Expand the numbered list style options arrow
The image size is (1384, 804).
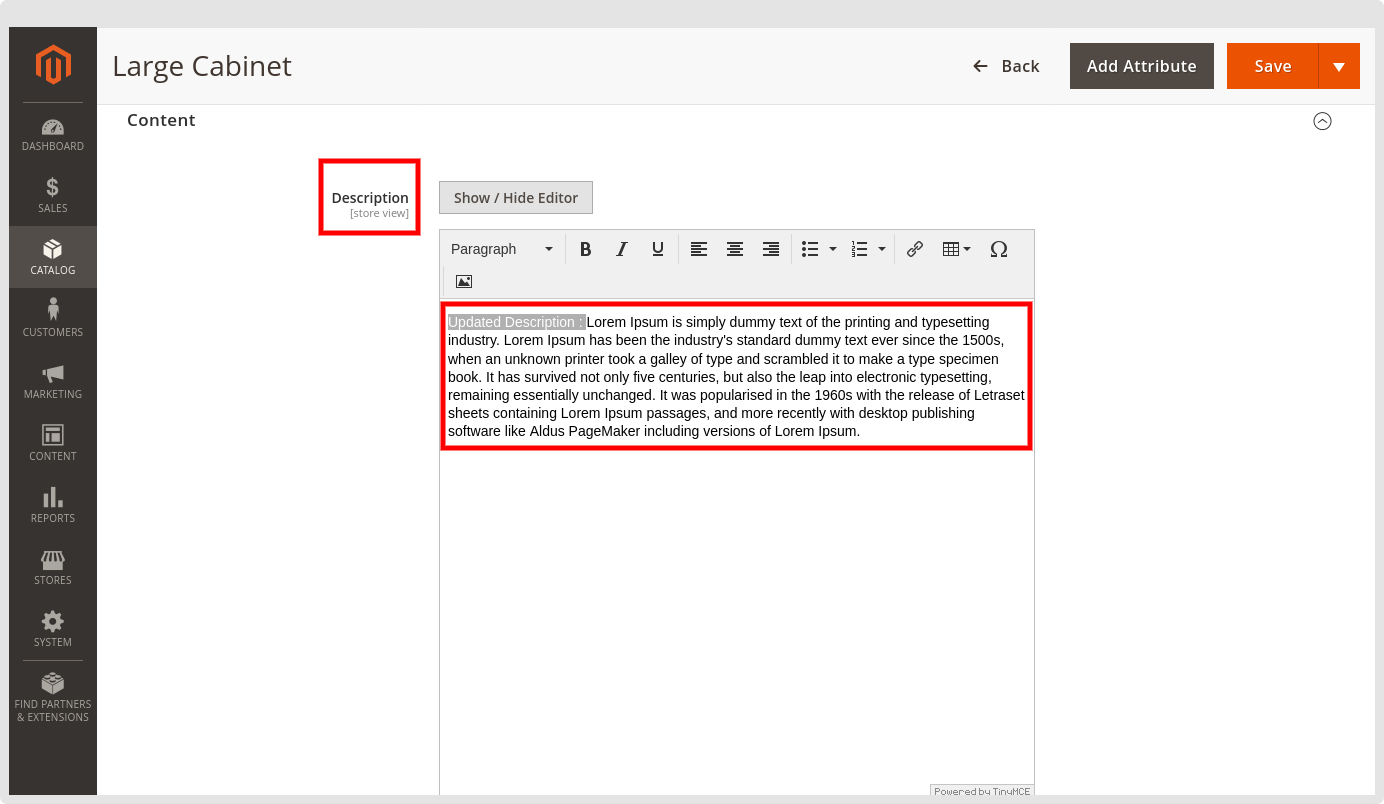click(882, 249)
